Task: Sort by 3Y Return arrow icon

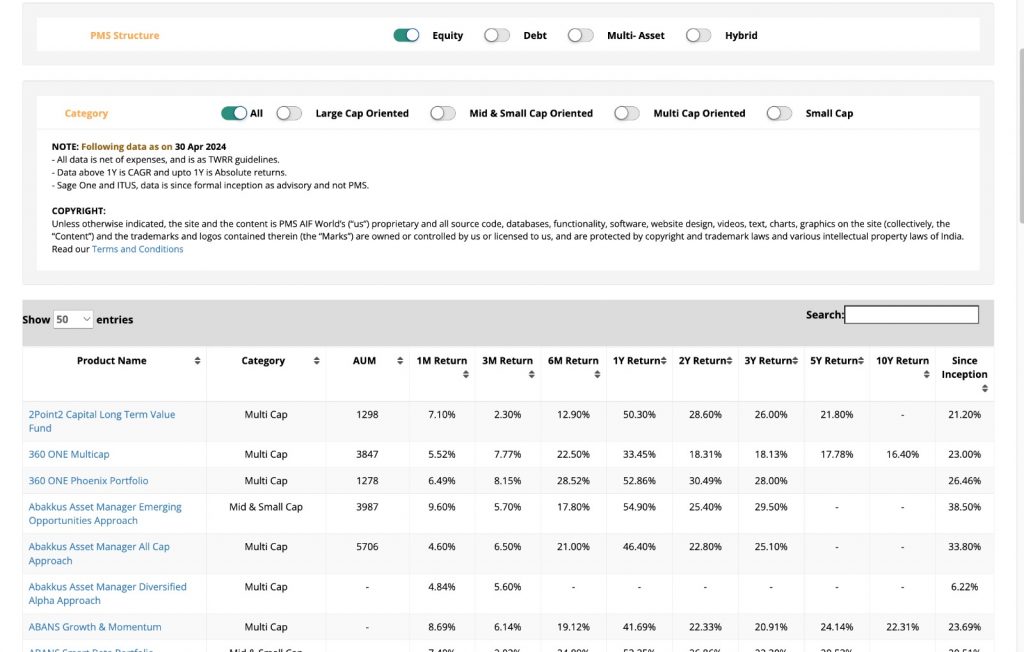Action: point(795,361)
